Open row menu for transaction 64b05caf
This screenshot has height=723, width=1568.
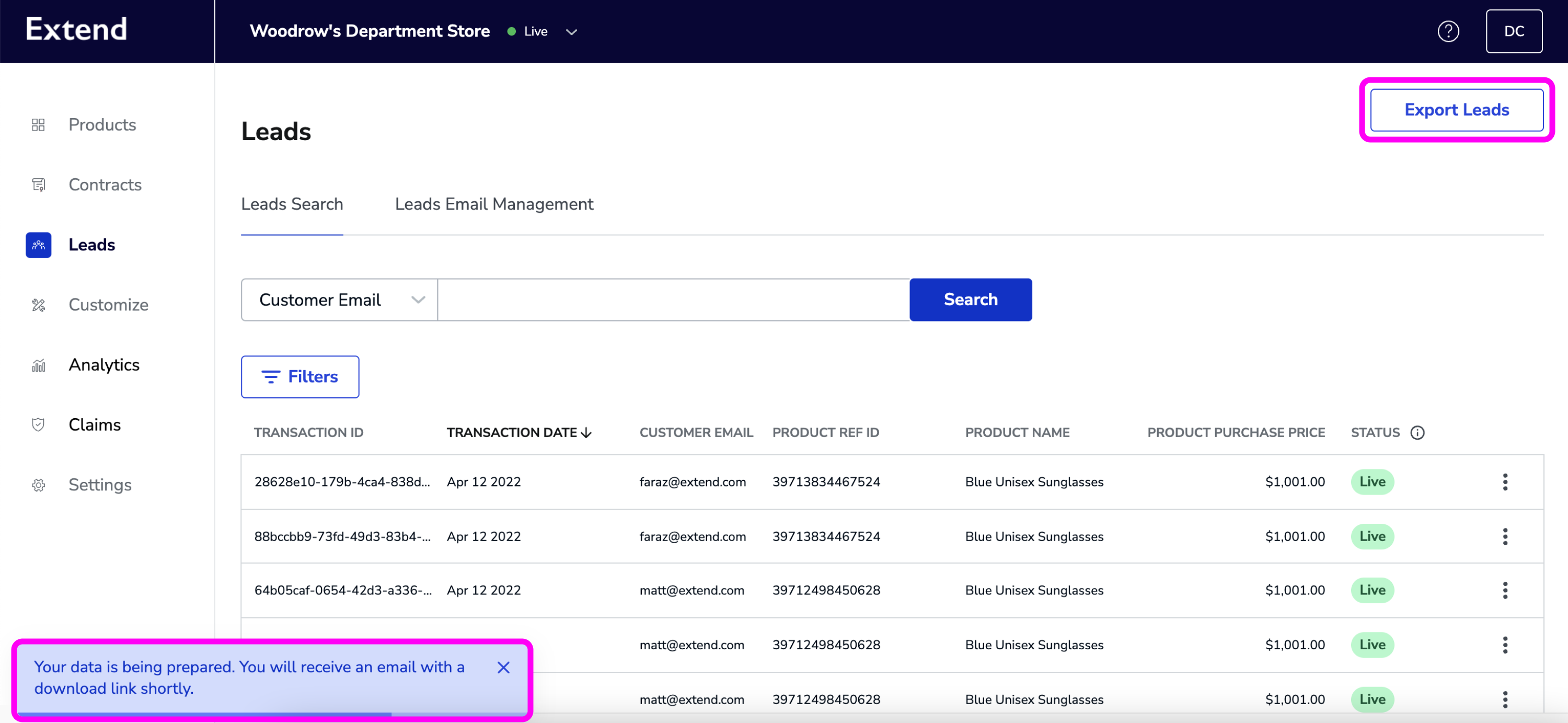[x=1505, y=590]
